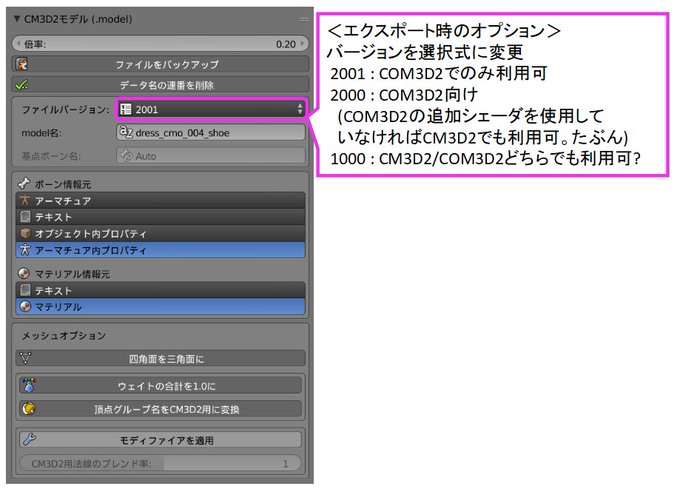Click the bone icon beside ボーン情報元

pos(24,184)
